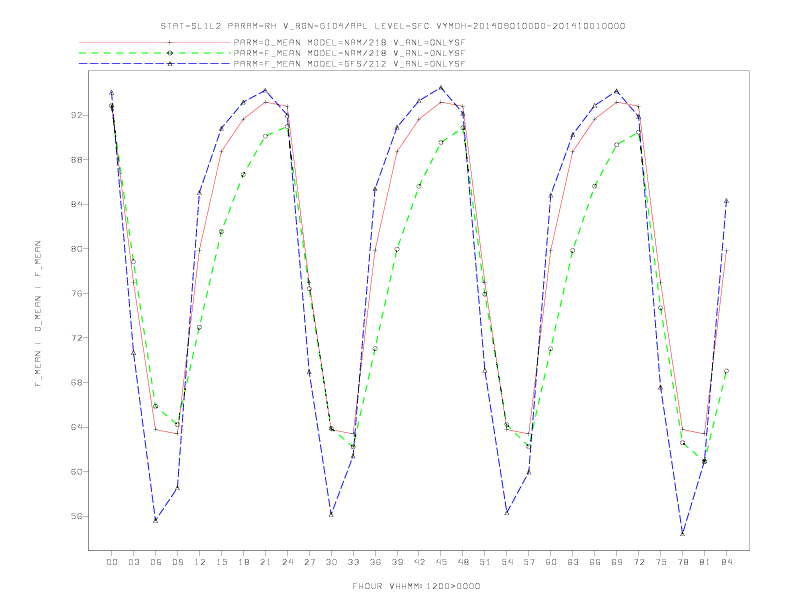Click the x-axis tick label 03

pyautogui.click(x=133, y=562)
